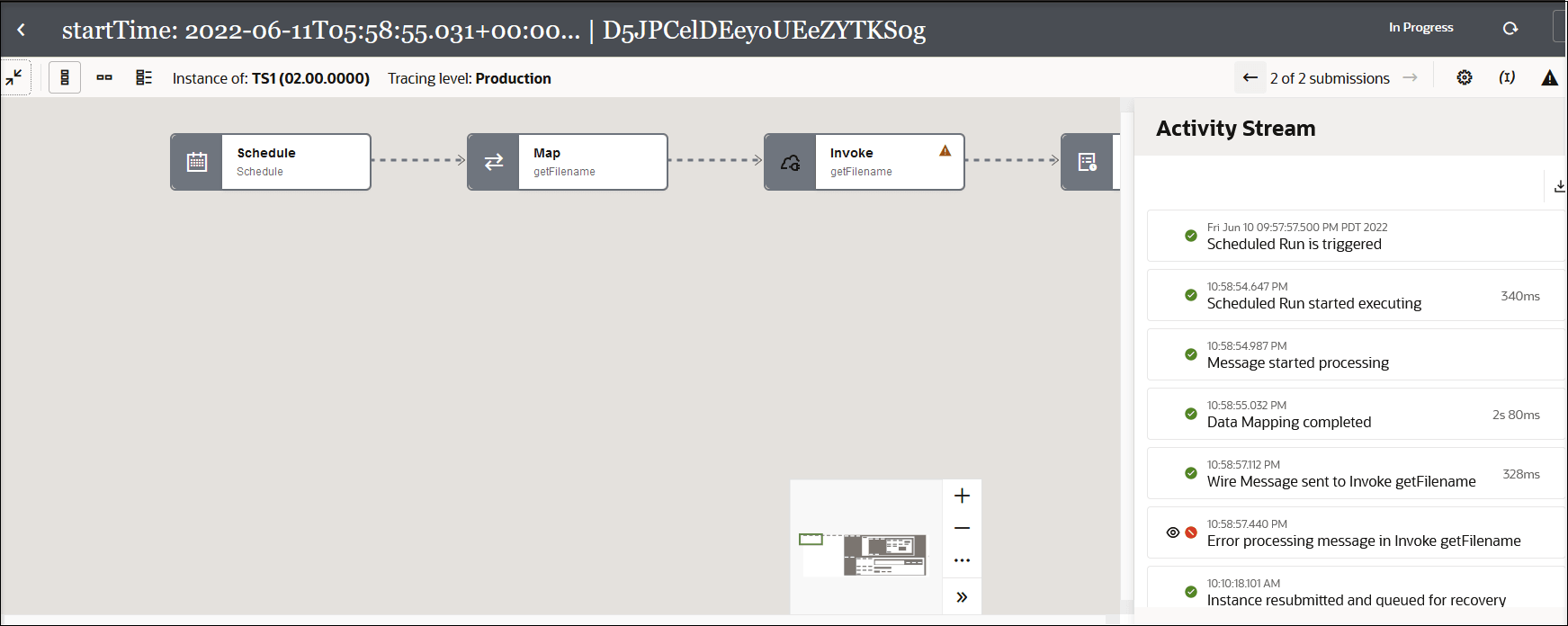Go back using the header back chevron
The width and height of the screenshot is (1568, 626).
(x=21, y=30)
